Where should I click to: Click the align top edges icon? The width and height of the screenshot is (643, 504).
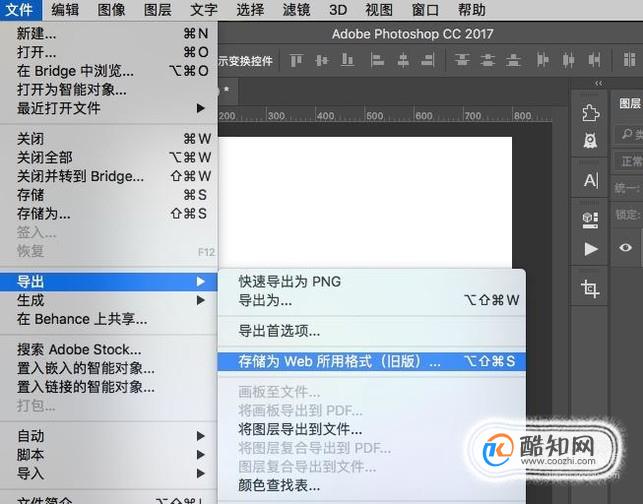coord(296,60)
